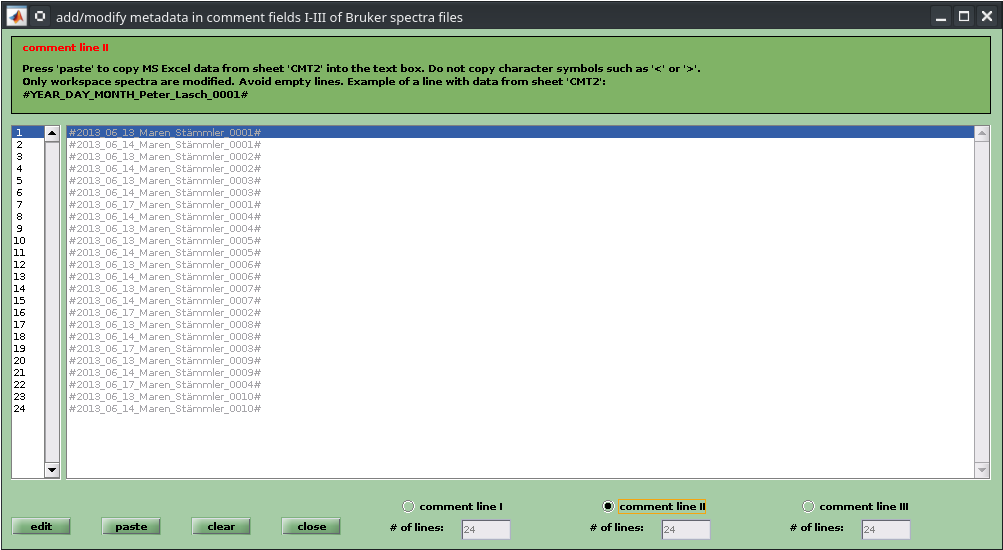Minimize the metadata dialog window
The width and height of the screenshot is (1003, 550).
pyautogui.click(x=941, y=17)
